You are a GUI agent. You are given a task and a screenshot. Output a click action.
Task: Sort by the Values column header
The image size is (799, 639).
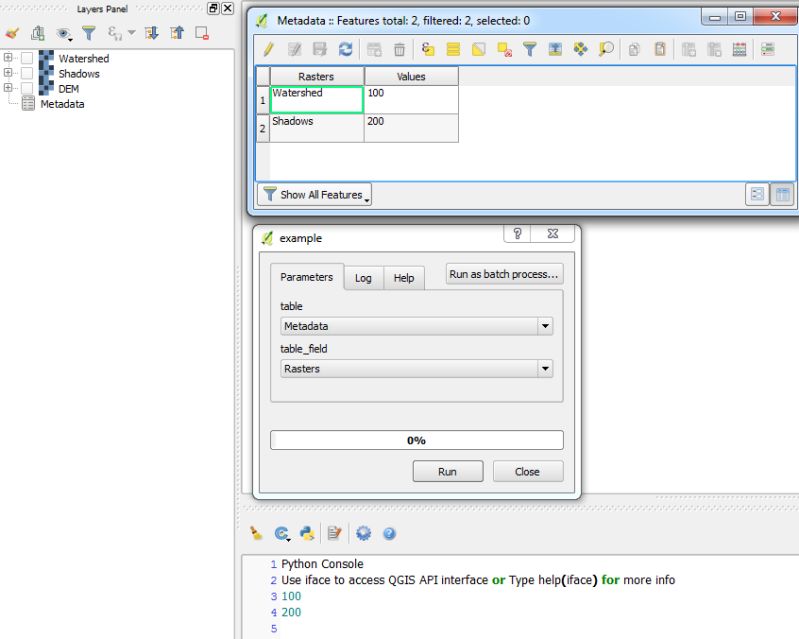tap(411, 76)
